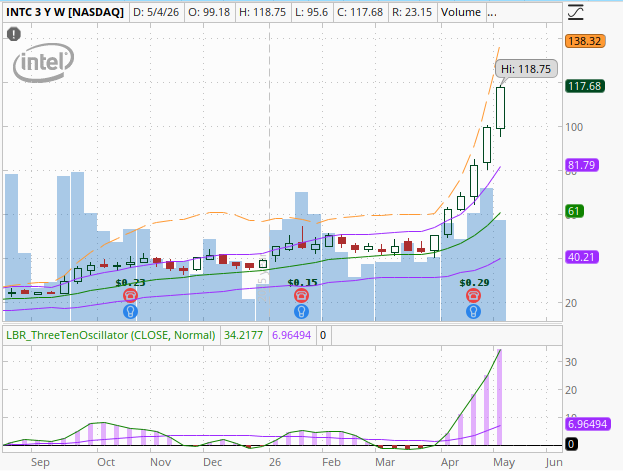Click the $0.15 earnings label

[302, 283]
